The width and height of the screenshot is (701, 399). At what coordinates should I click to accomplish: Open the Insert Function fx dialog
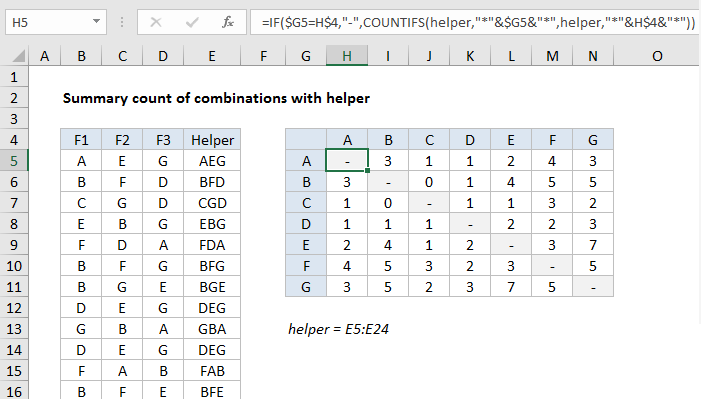click(x=228, y=22)
